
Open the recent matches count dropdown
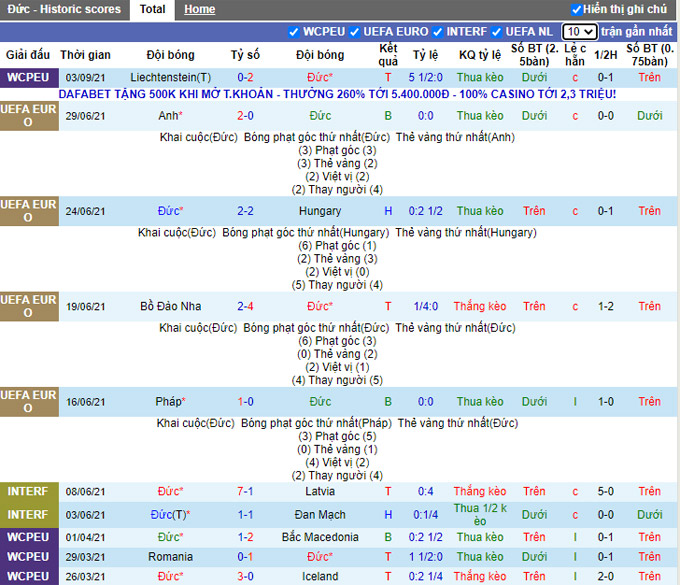pyautogui.click(x=579, y=32)
